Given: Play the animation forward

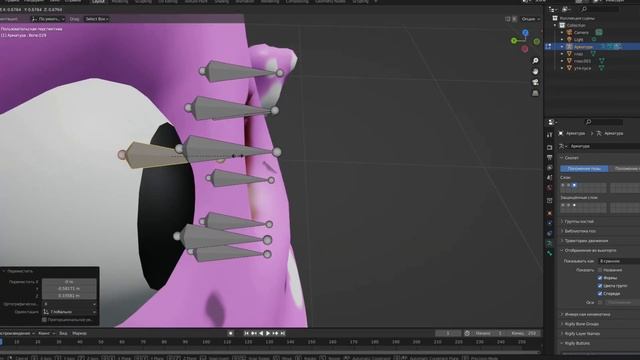Looking at the screenshot, I should tap(268, 333).
